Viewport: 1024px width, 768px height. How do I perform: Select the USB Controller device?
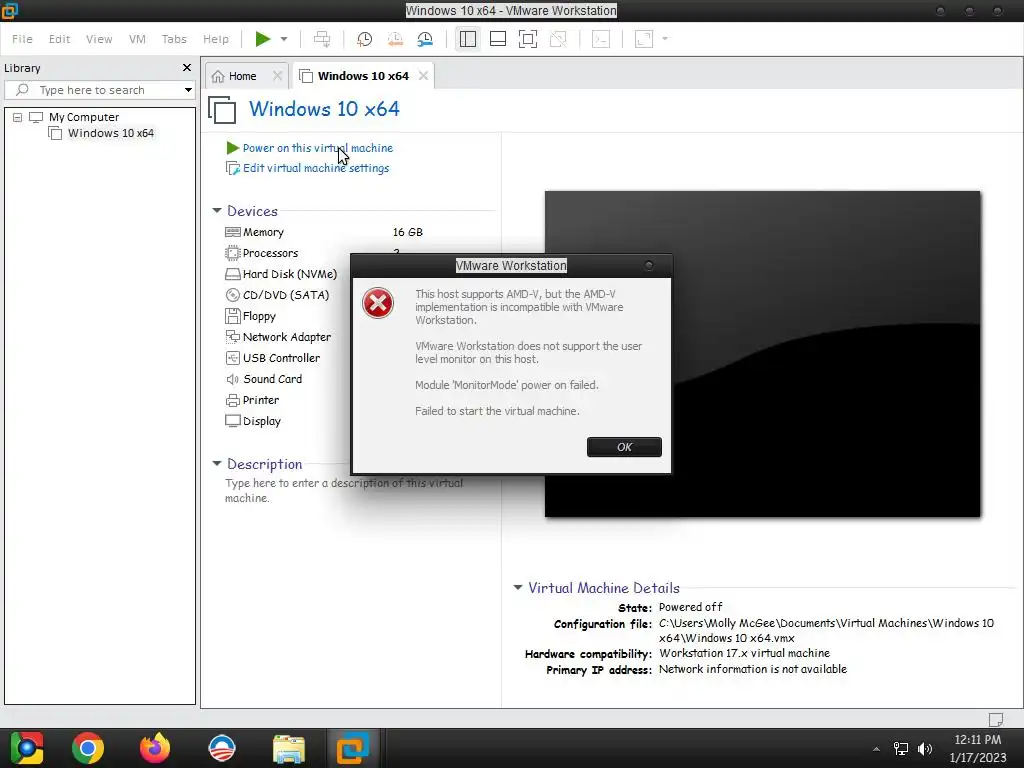pyautogui.click(x=281, y=358)
